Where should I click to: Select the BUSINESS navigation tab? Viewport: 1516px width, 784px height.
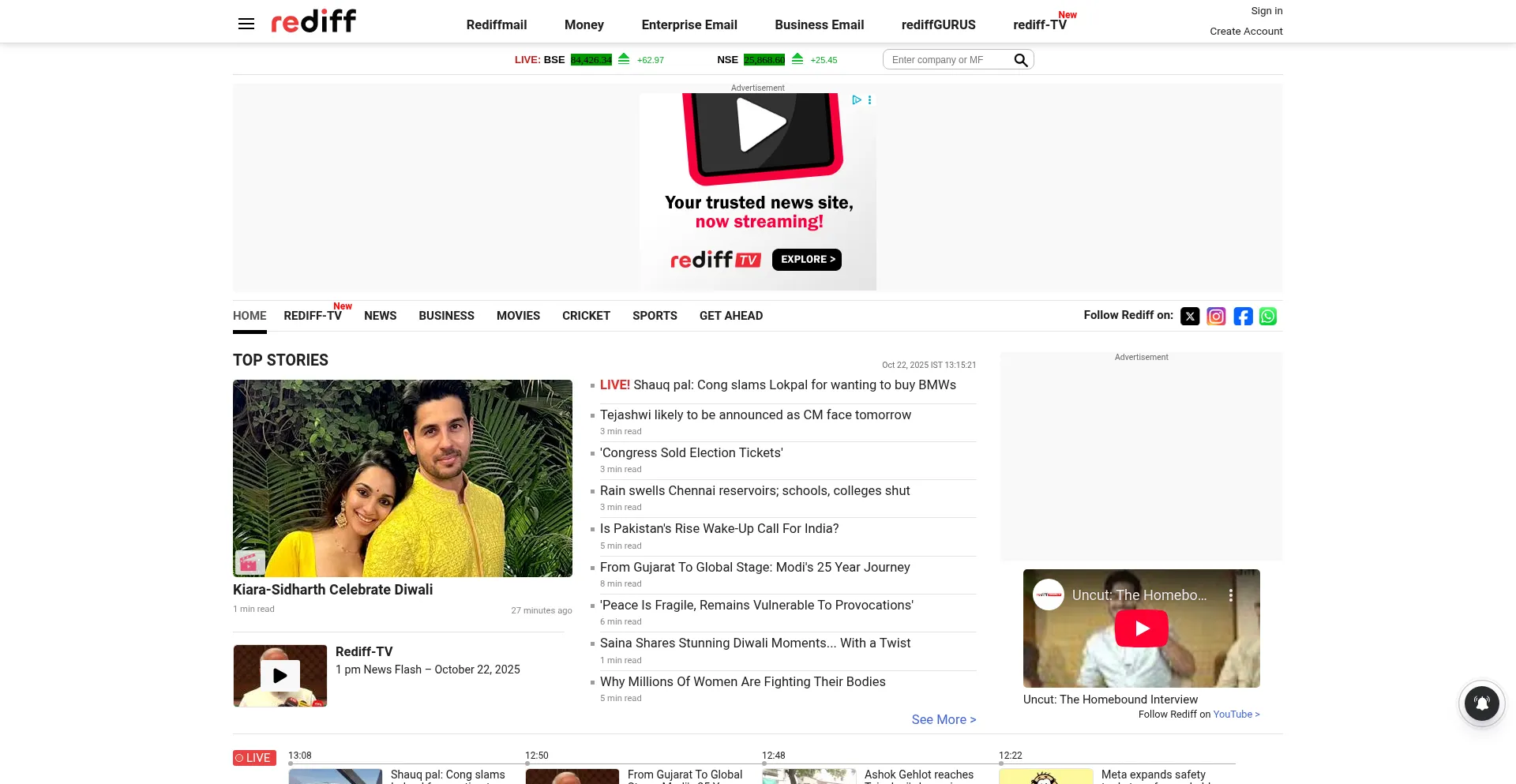(446, 316)
